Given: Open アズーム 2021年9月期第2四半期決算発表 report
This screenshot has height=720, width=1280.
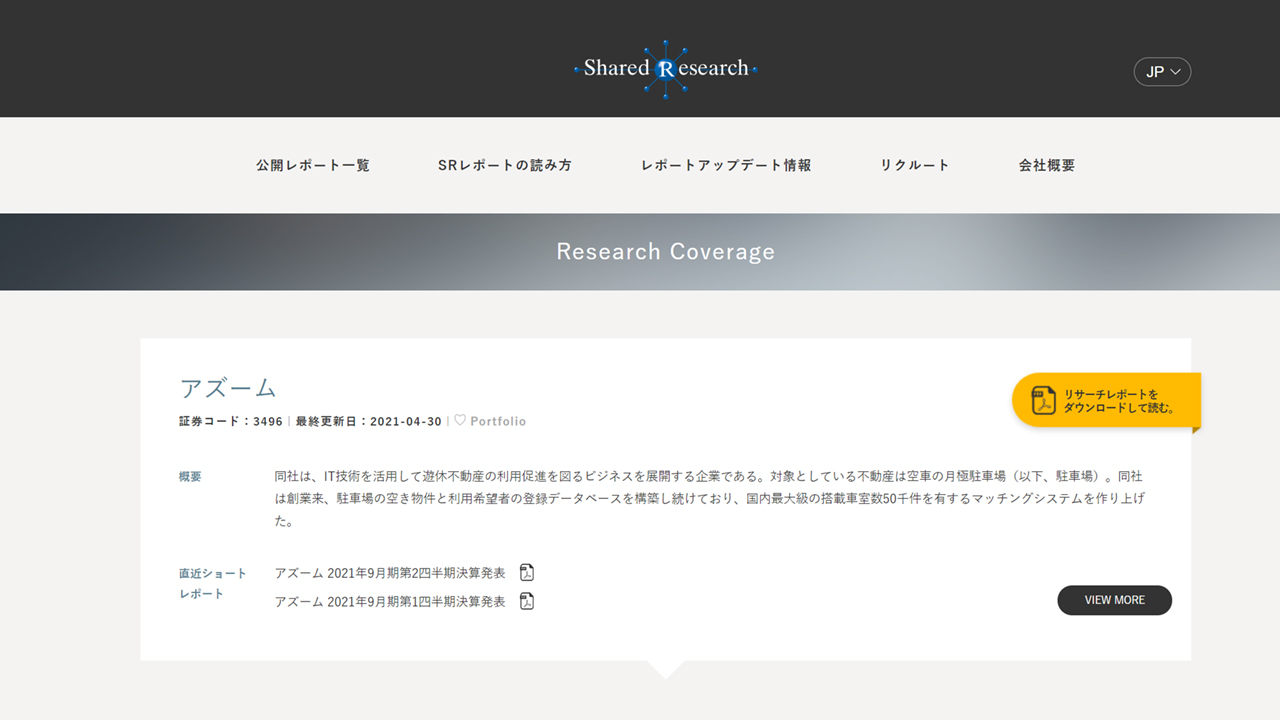Looking at the screenshot, I should [x=390, y=573].
